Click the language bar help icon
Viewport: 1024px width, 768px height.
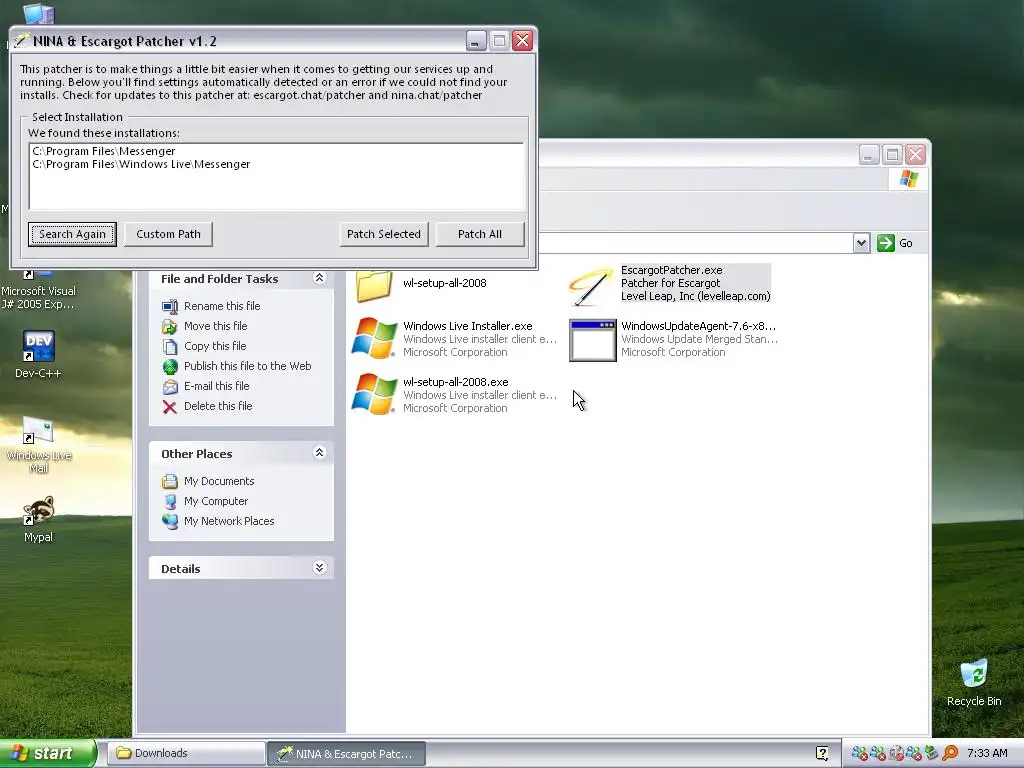(822, 754)
